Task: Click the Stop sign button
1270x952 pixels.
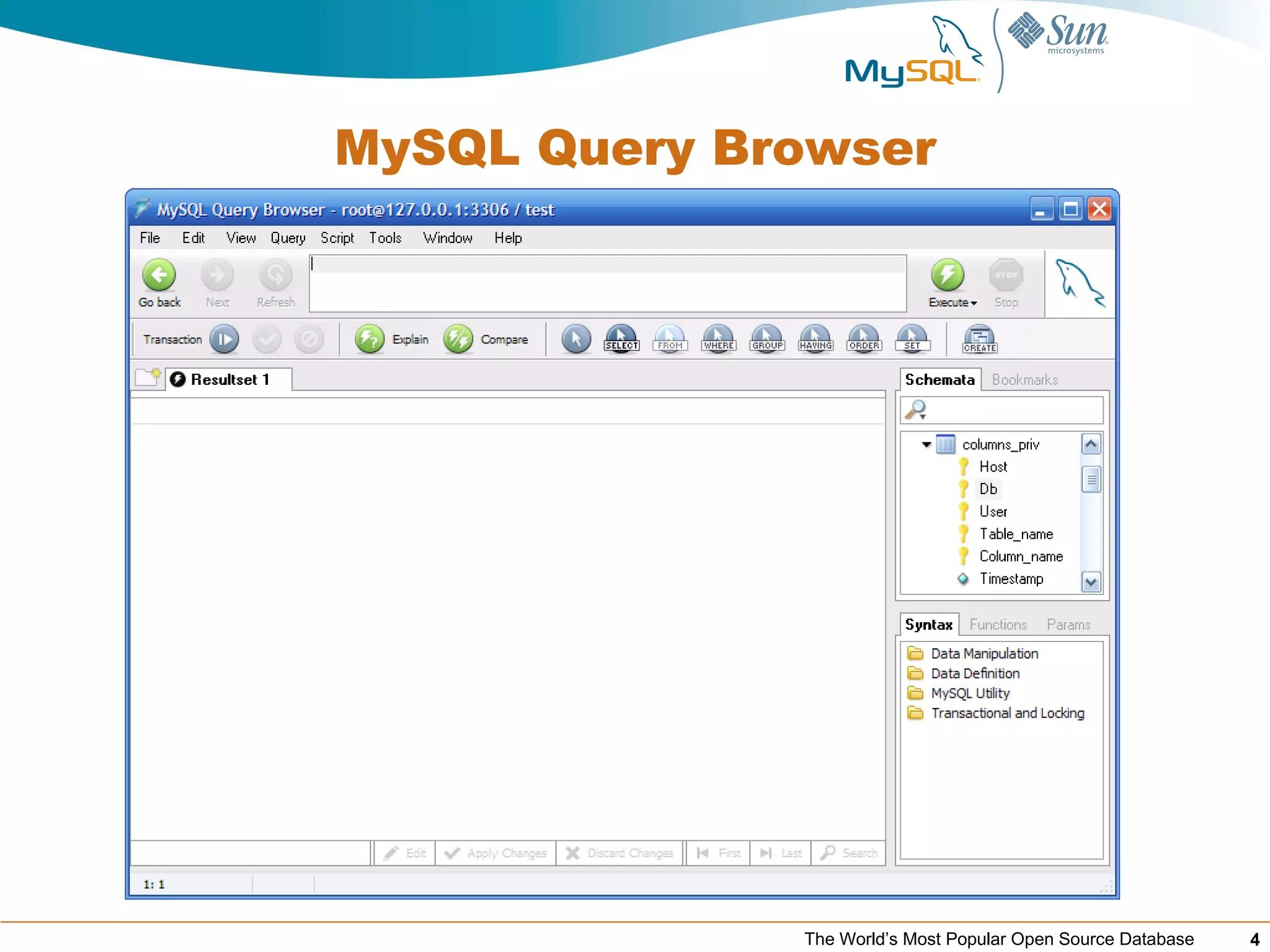Action: (1006, 275)
